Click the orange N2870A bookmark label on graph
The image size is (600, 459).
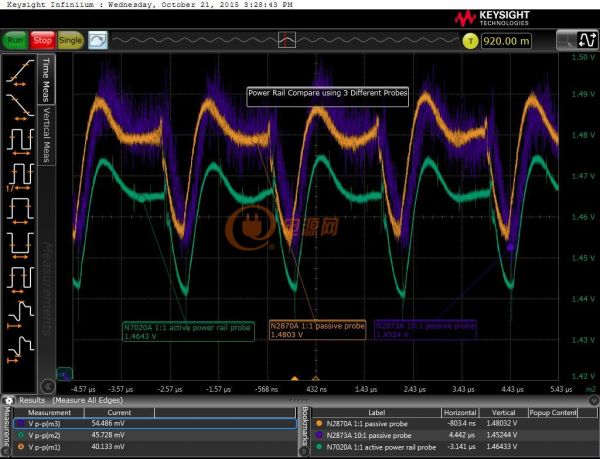pos(317,330)
